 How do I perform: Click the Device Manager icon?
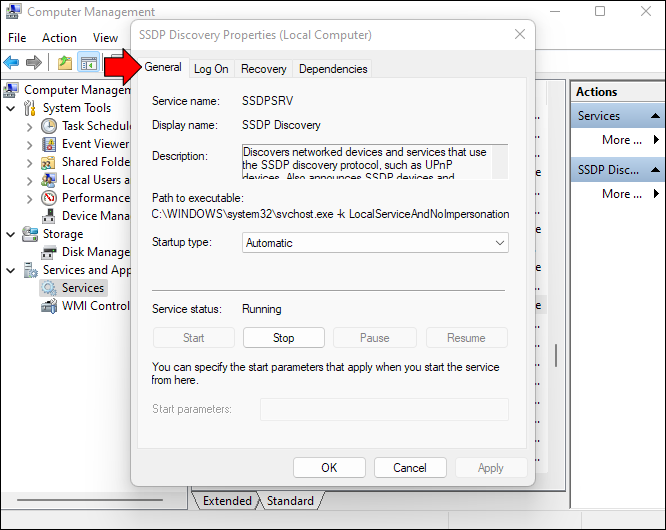point(49,216)
